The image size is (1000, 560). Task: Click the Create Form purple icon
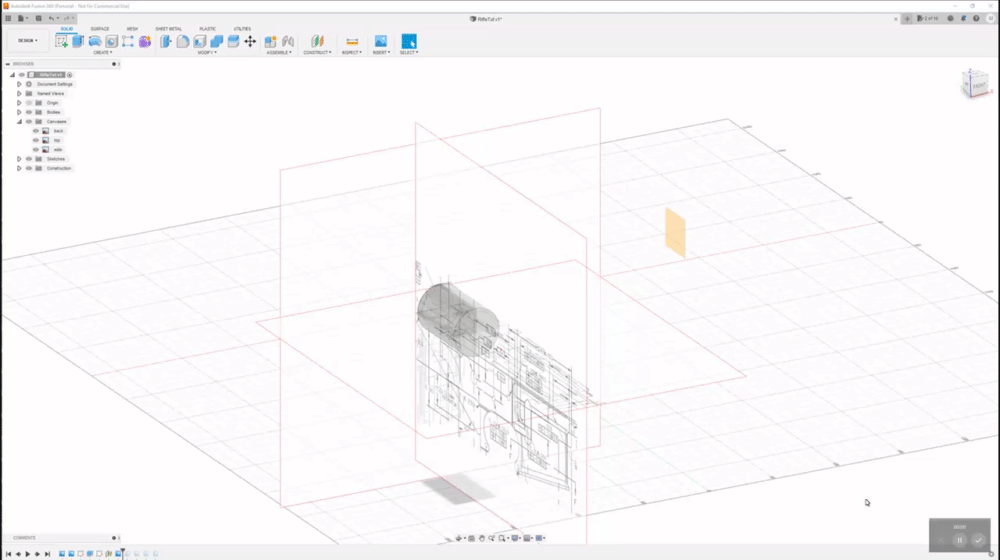click(x=145, y=41)
